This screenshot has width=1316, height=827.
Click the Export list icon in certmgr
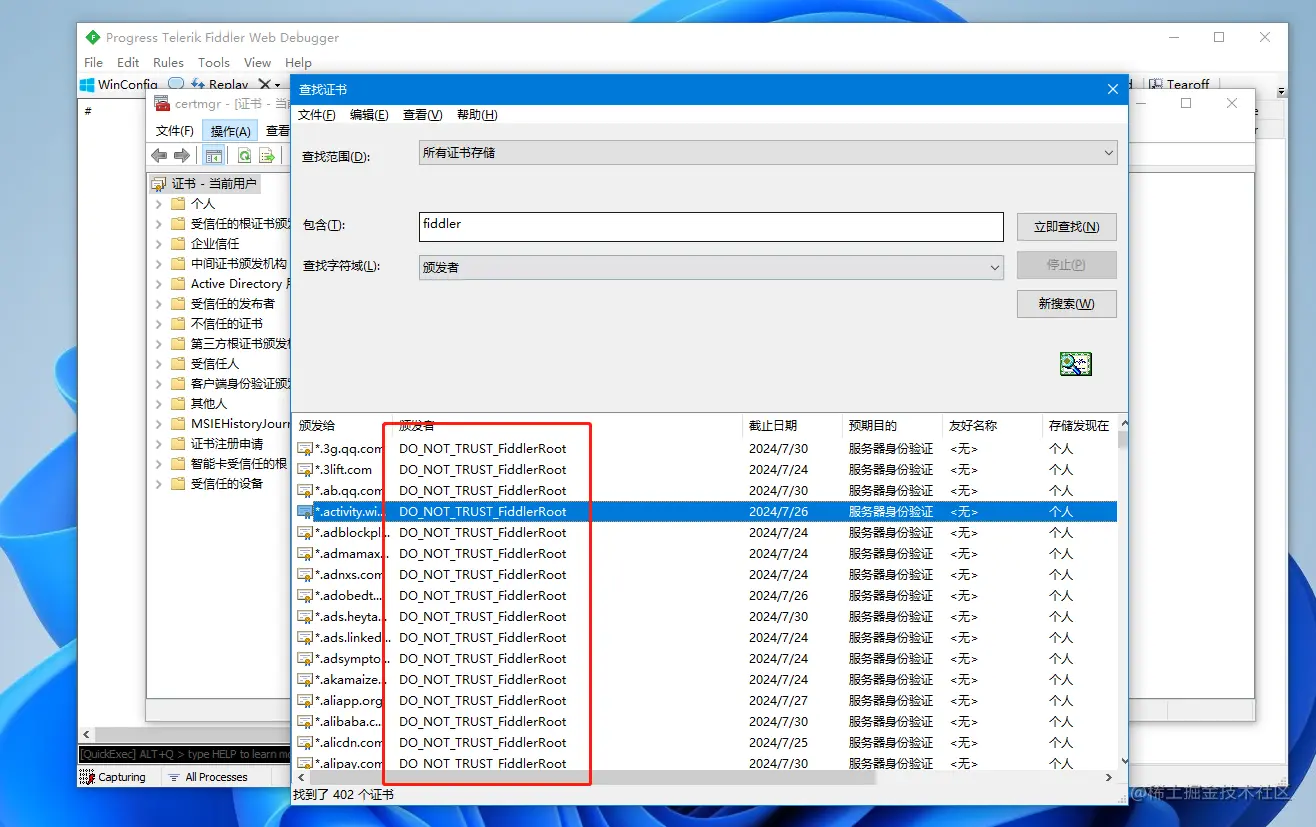point(267,155)
